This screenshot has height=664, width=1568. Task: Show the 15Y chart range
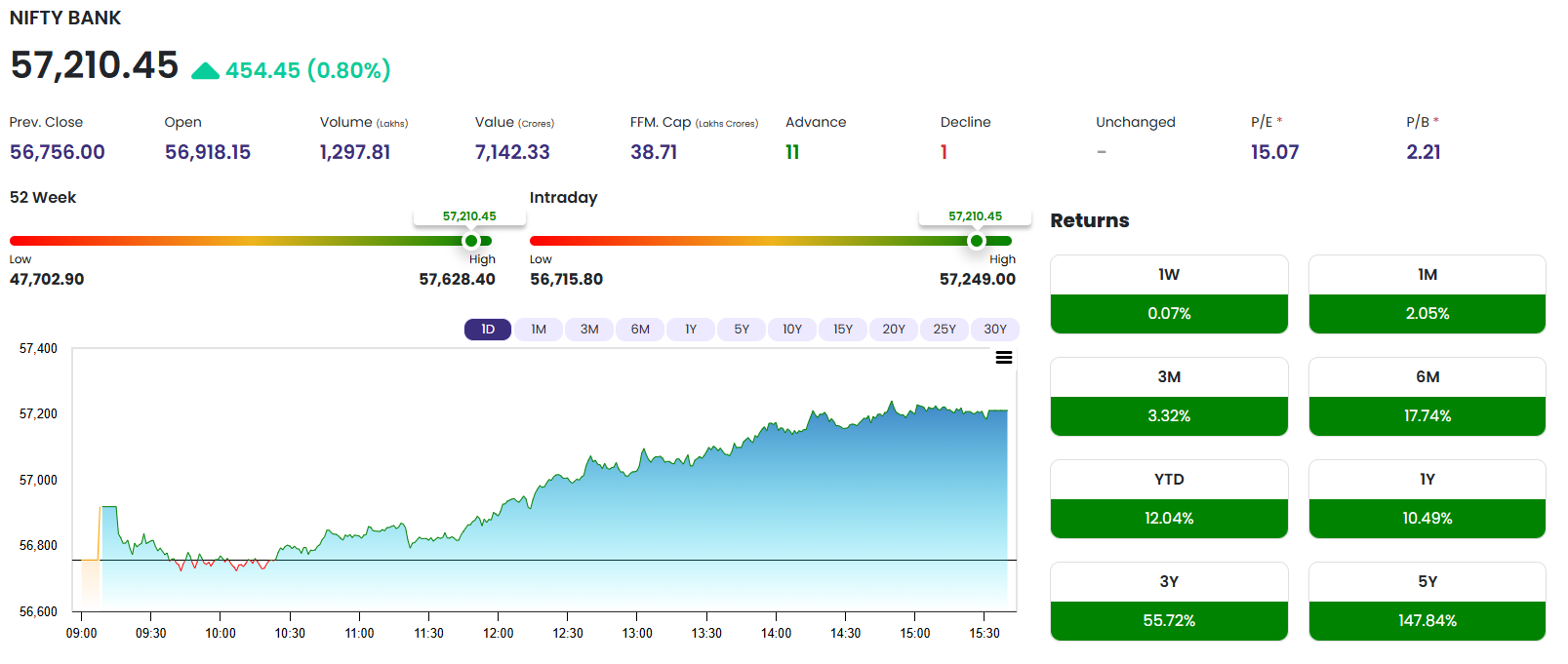click(x=843, y=330)
